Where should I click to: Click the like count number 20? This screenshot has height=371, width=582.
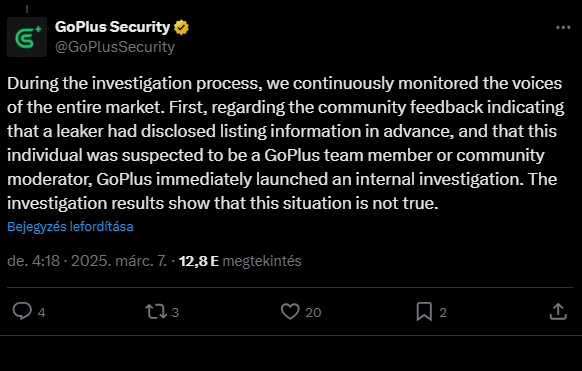313,313
